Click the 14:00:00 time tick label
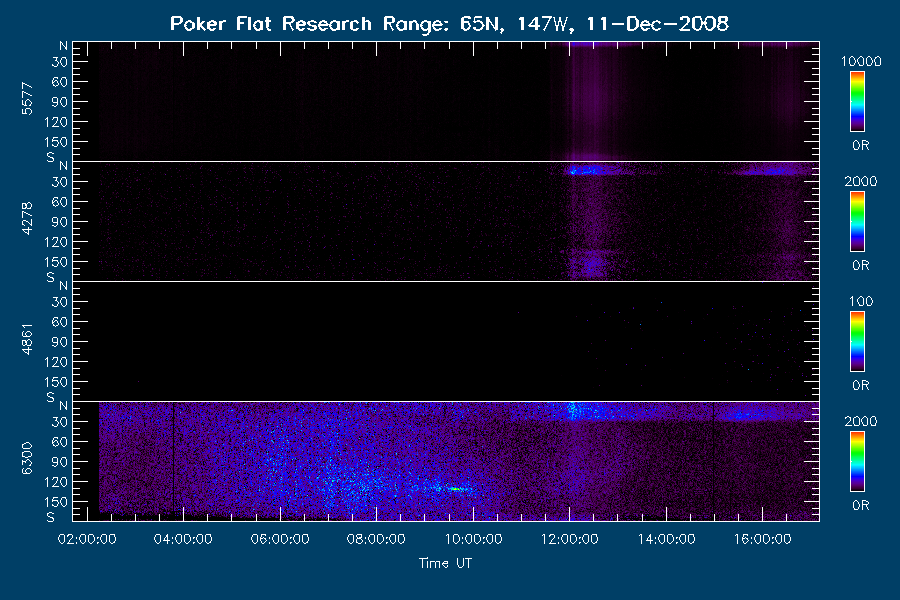This screenshot has height=600, width=900. (666, 539)
